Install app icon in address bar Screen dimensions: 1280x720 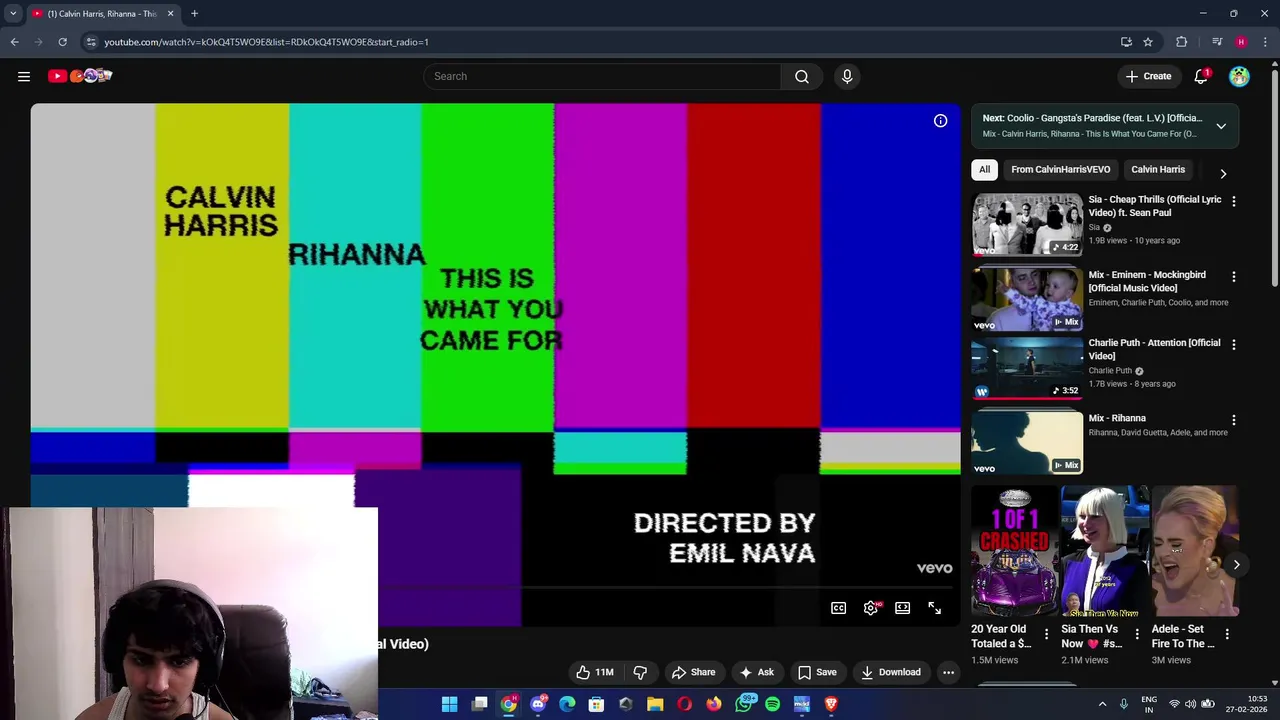(x=1126, y=42)
